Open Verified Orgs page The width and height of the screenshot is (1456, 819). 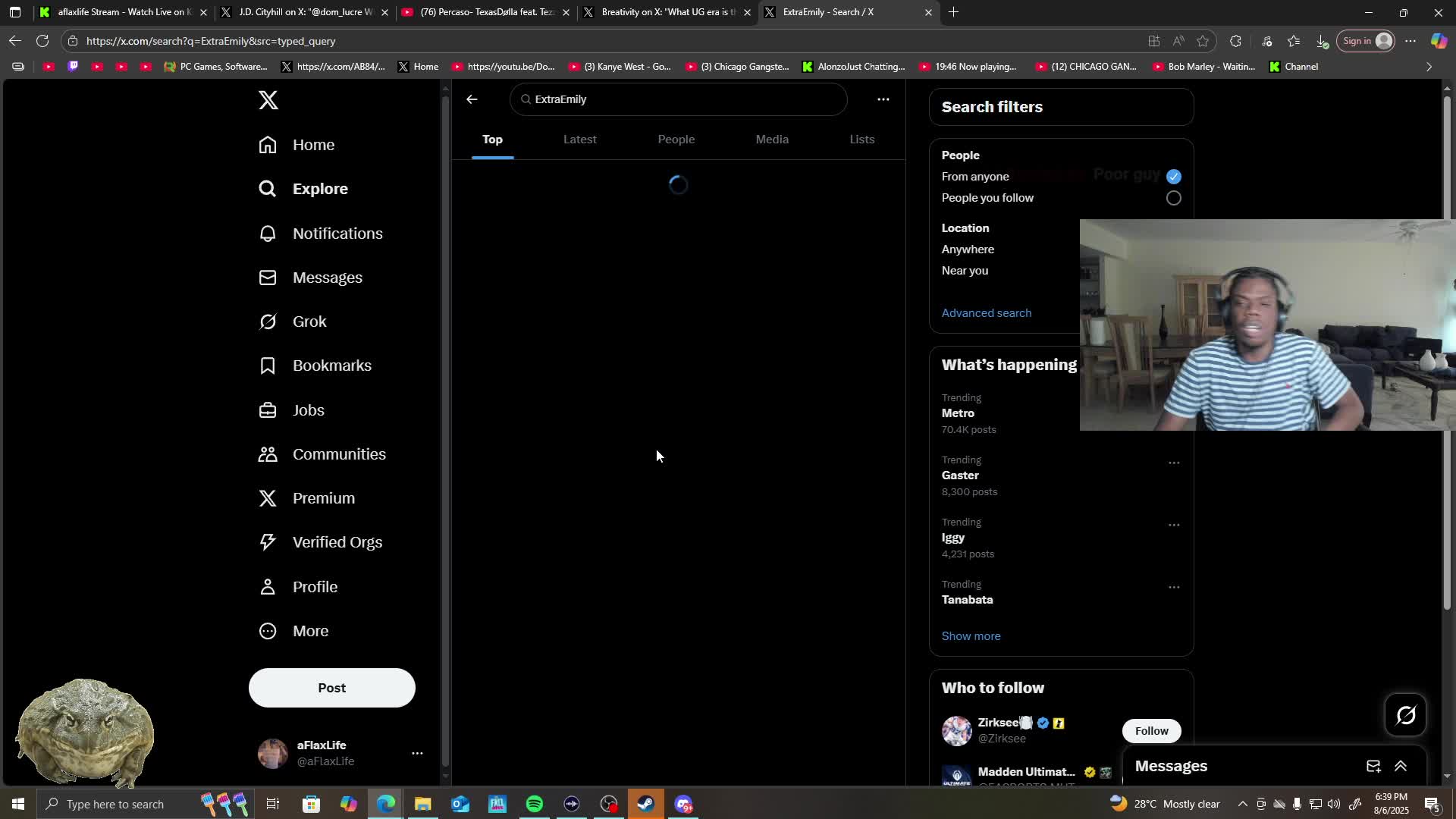320,542
